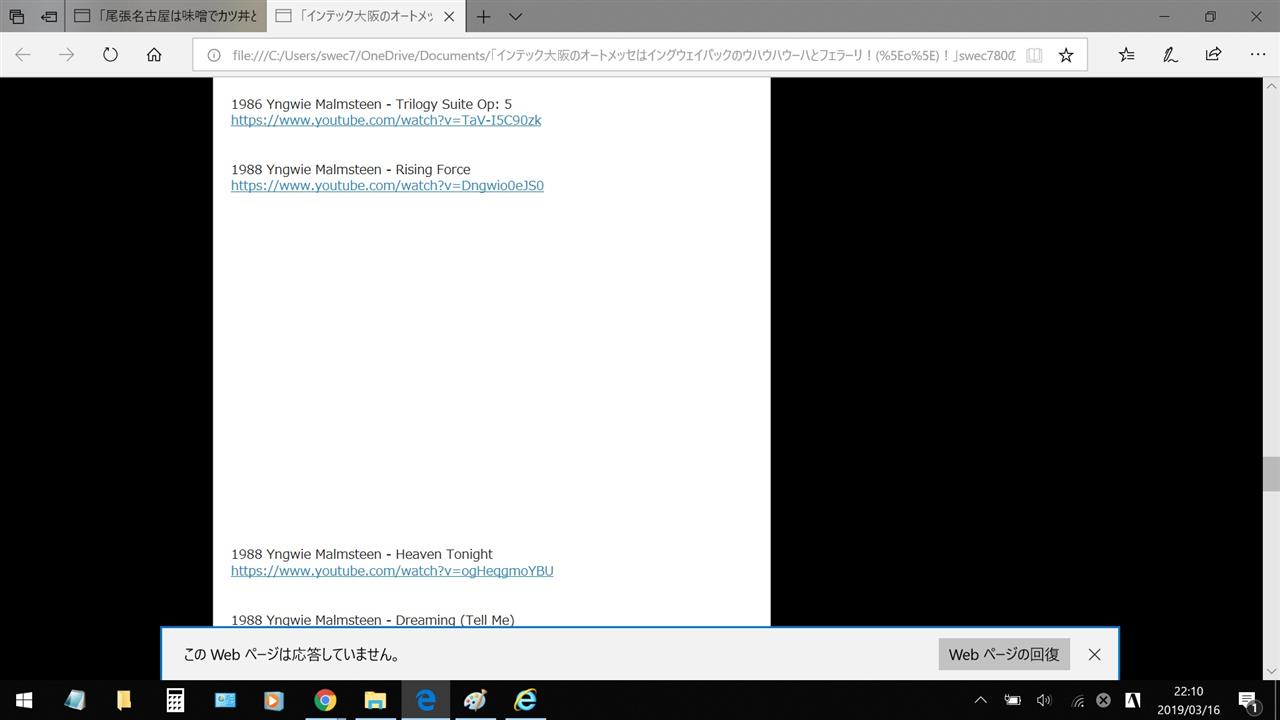The height and width of the screenshot is (720, 1280).
Task: Check the battery status icon
Action: point(1013,700)
